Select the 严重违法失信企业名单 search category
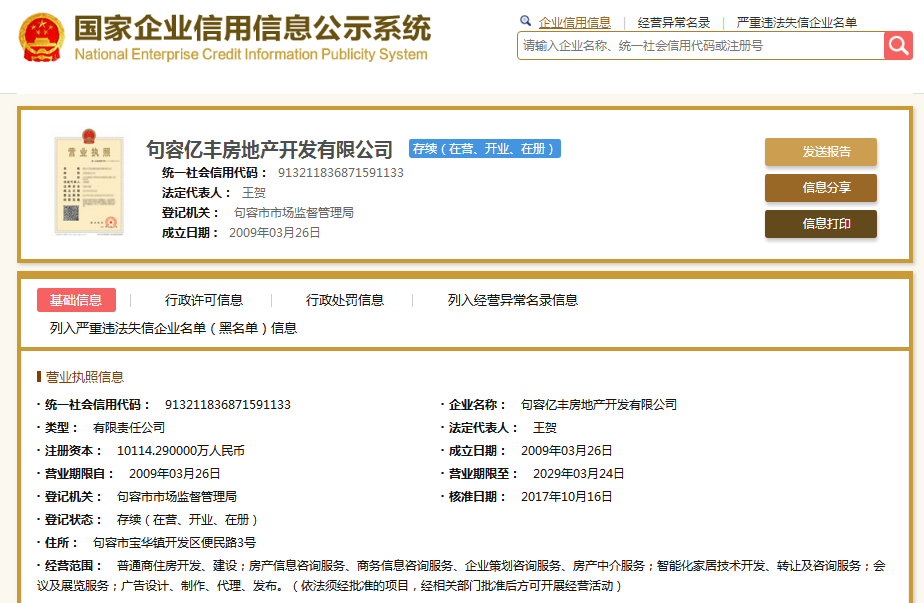Image resolution: width=924 pixels, height=603 pixels. [x=796, y=22]
